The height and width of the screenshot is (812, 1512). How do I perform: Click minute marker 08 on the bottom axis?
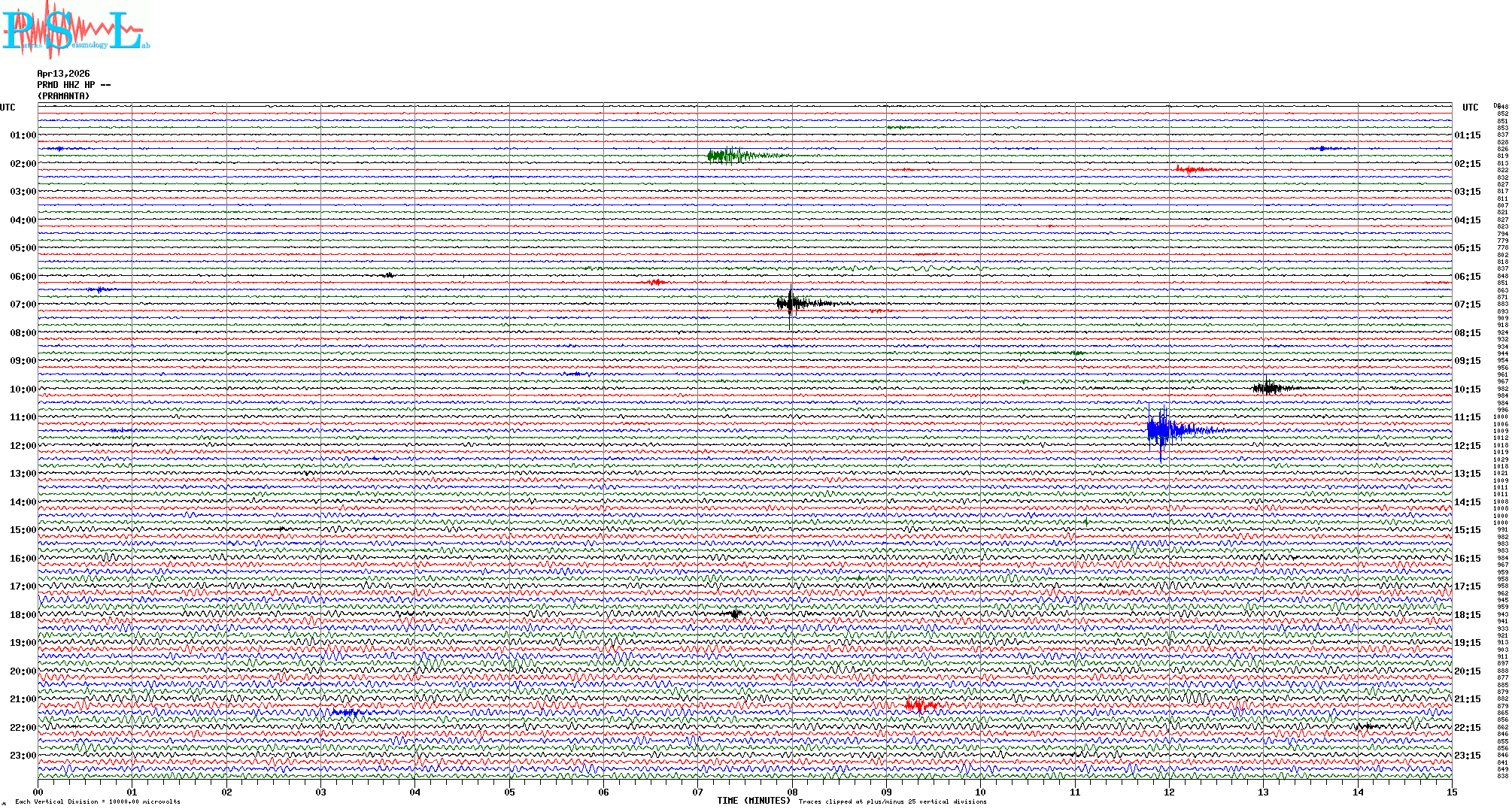click(792, 792)
